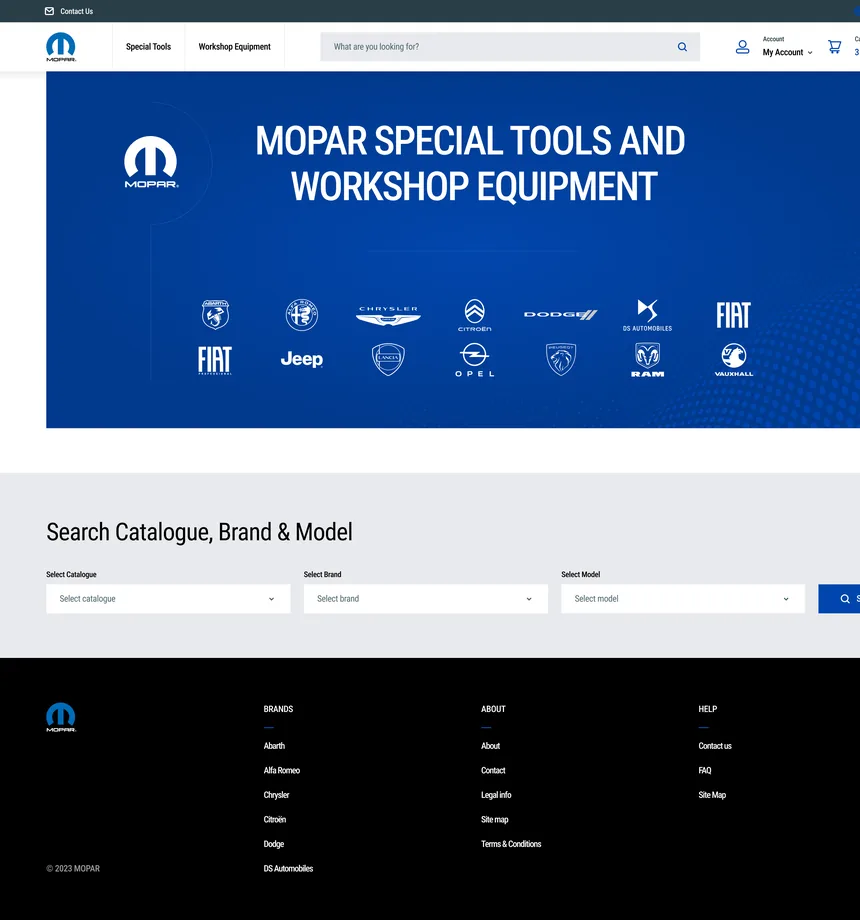Select the DS Automobiles brand logo

647,315
